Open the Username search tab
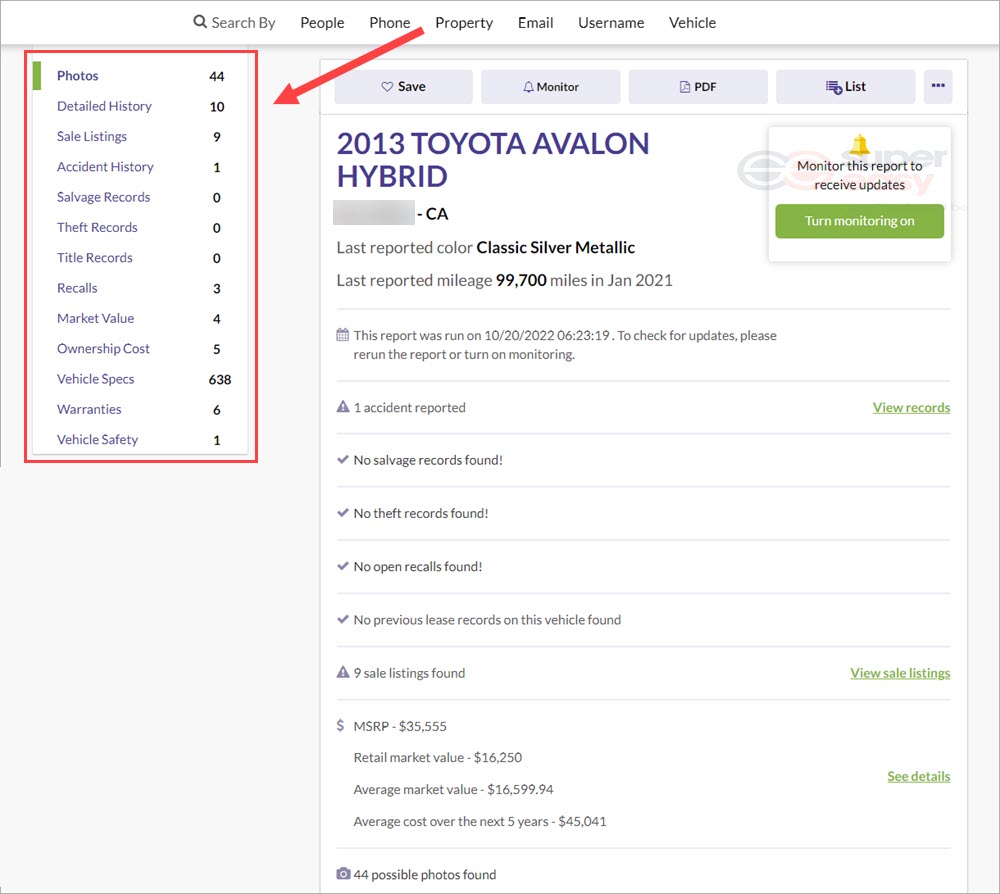Image resolution: width=1000 pixels, height=894 pixels. coord(611,23)
